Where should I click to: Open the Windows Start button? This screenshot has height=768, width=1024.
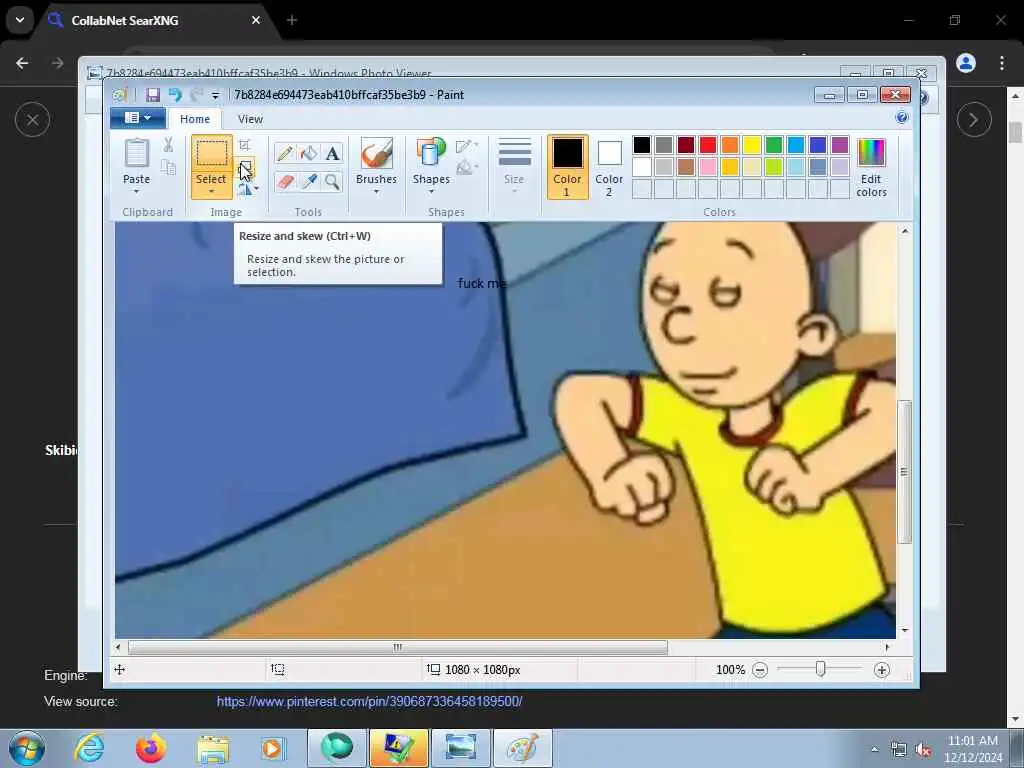click(27, 748)
